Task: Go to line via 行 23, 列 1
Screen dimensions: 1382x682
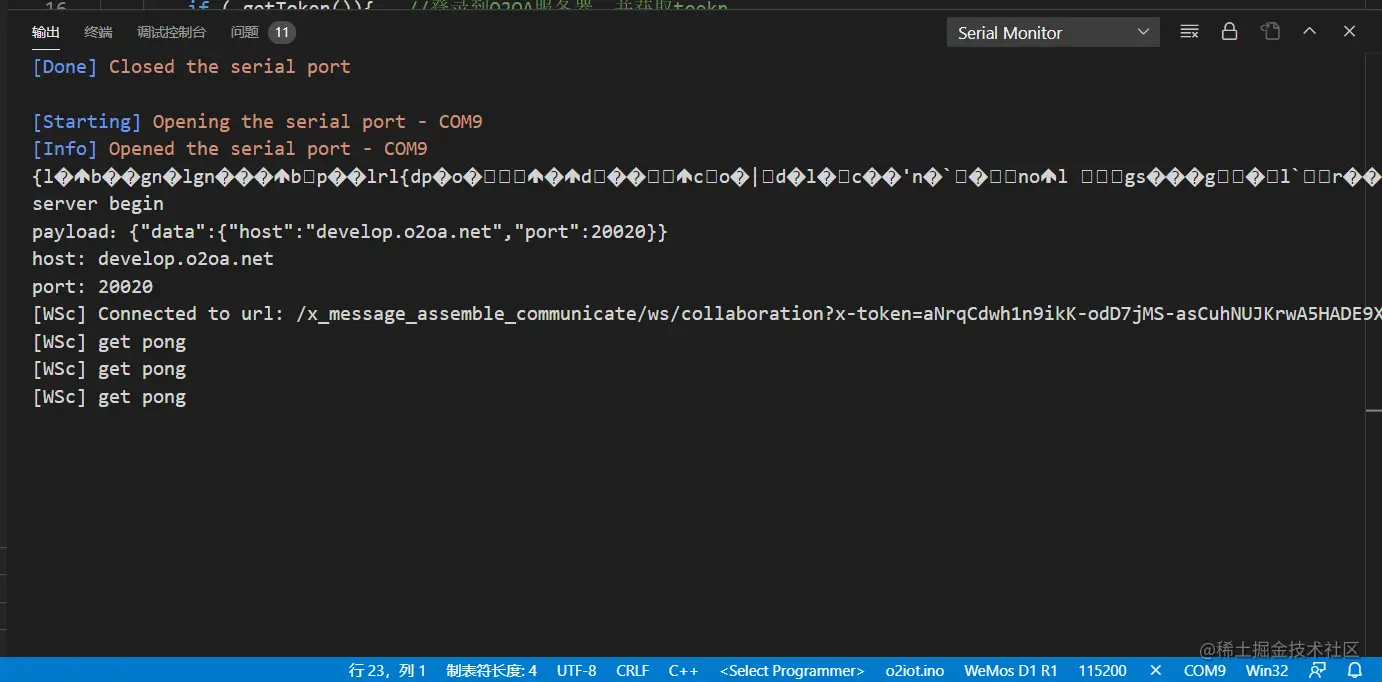Action: tap(388, 671)
